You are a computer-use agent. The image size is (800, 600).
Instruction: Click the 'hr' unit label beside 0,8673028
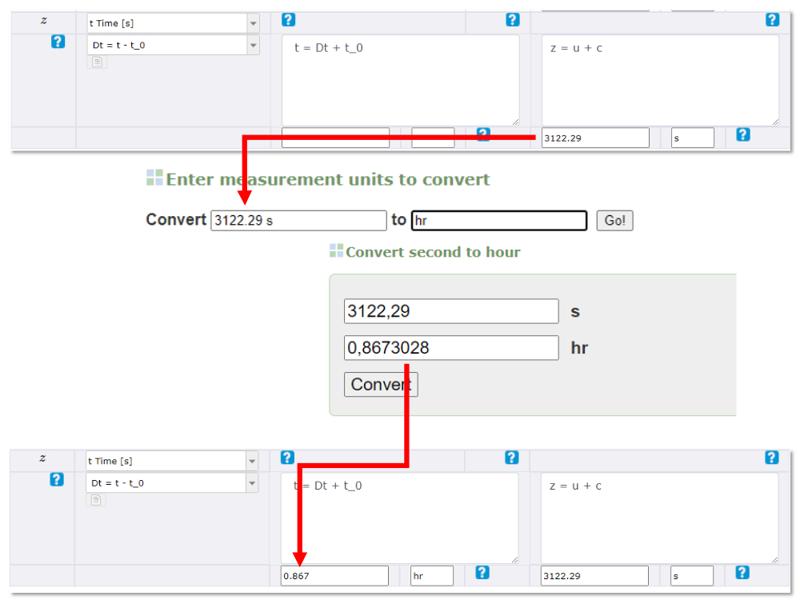(579, 348)
